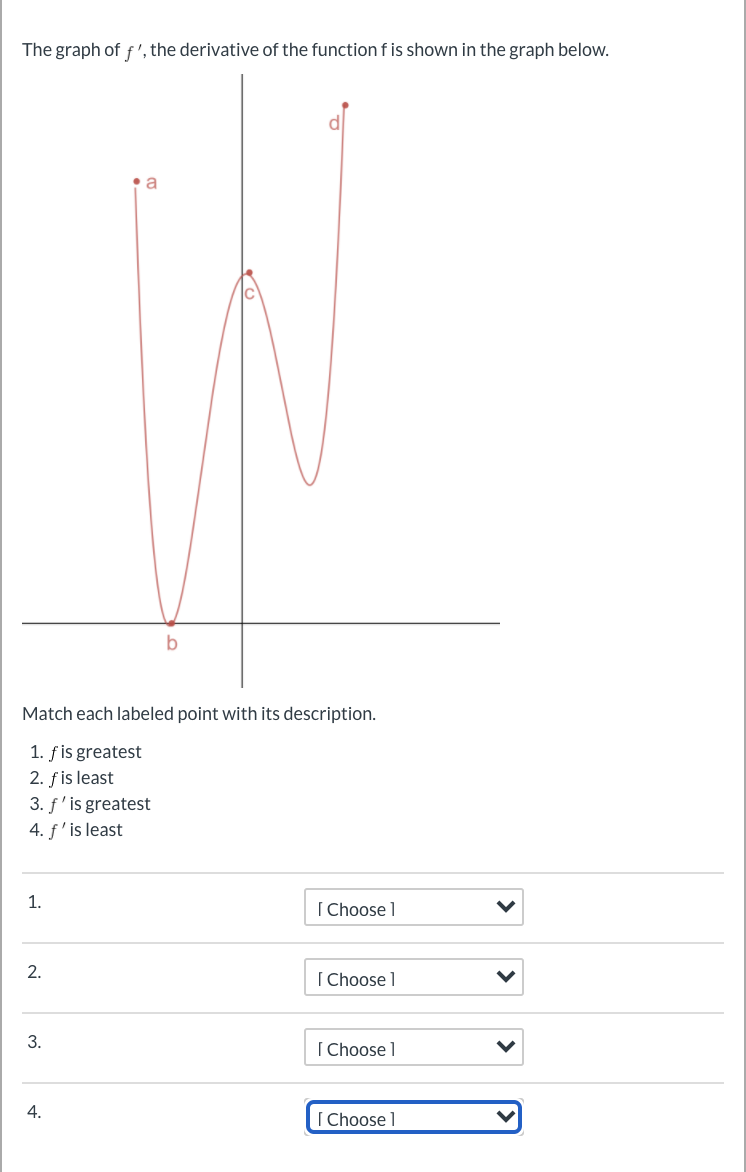Select labeled point c on the graph
Image resolution: width=746 pixels, height=1172 pixels.
click(x=249, y=271)
